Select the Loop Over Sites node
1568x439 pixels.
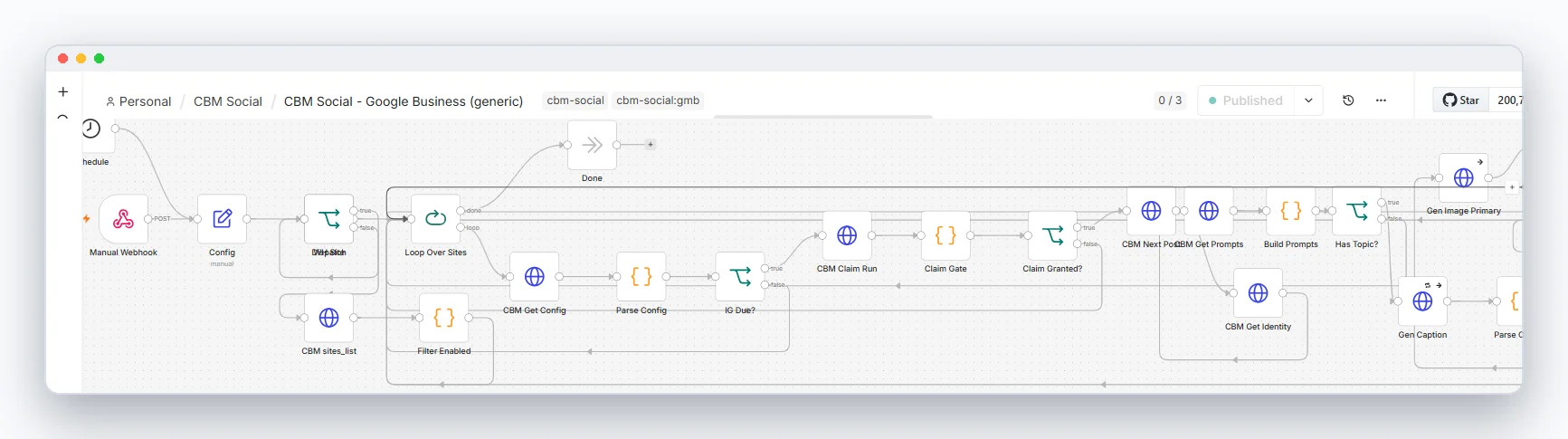(435, 219)
